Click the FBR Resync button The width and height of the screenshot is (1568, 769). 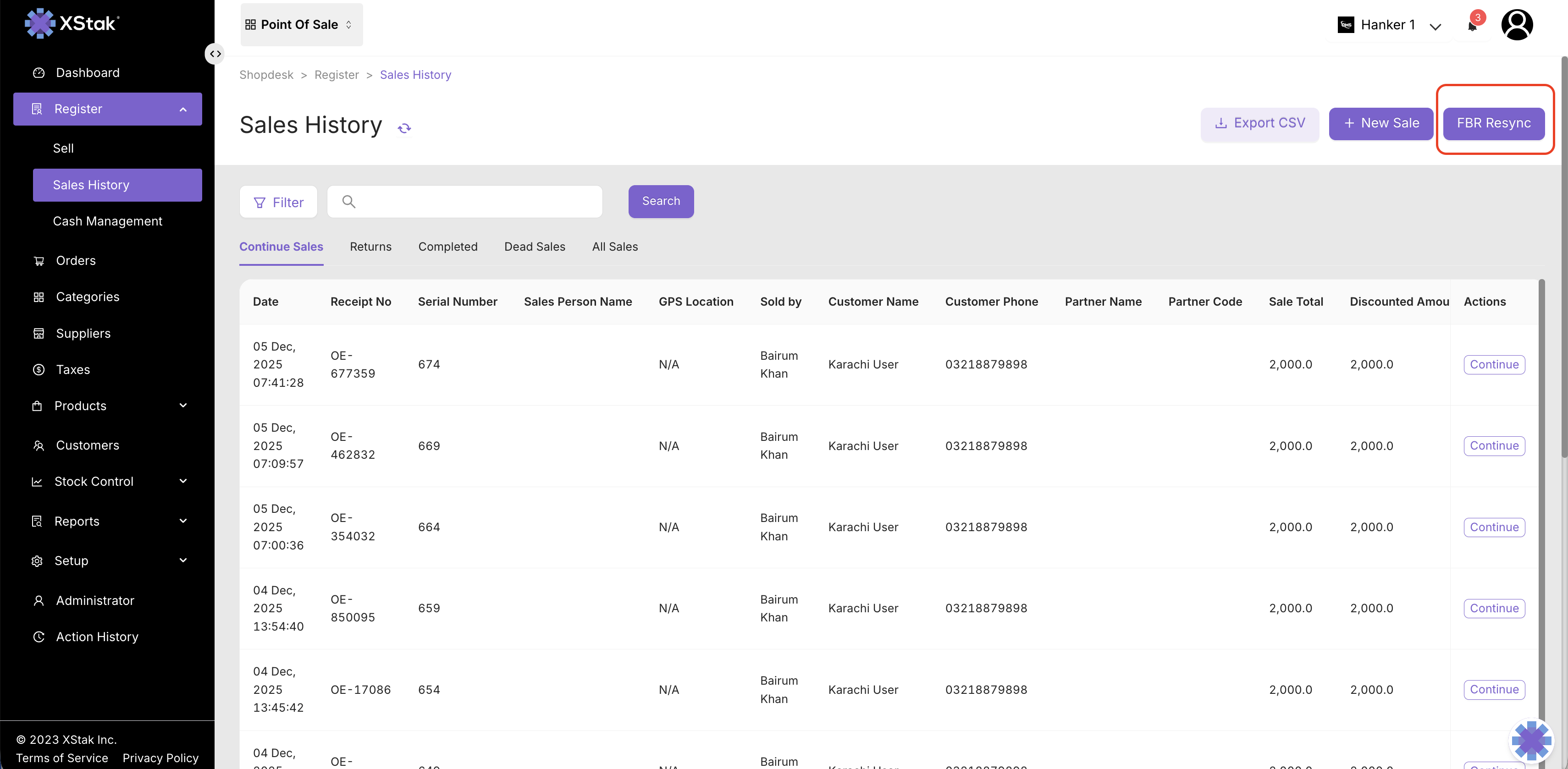pyautogui.click(x=1493, y=123)
